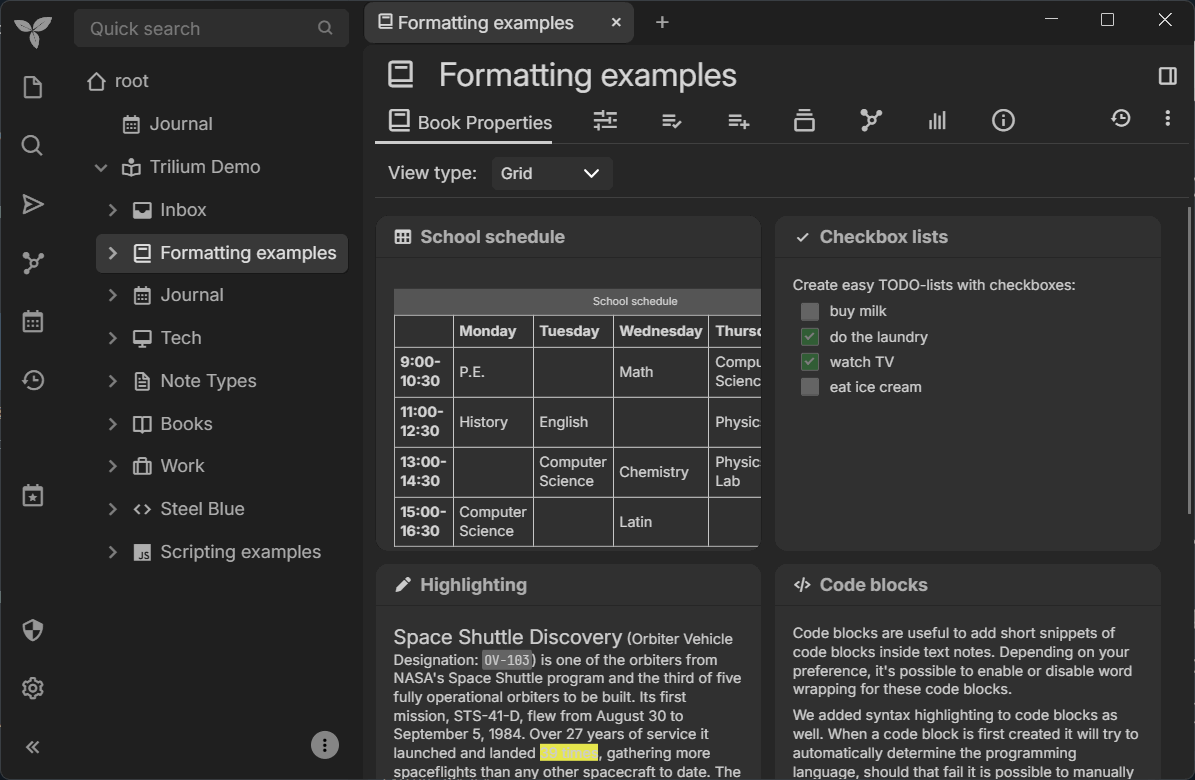The width and height of the screenshot is (1195, 780).
Task: Click the Quick search input field
Action: [200, 29]
